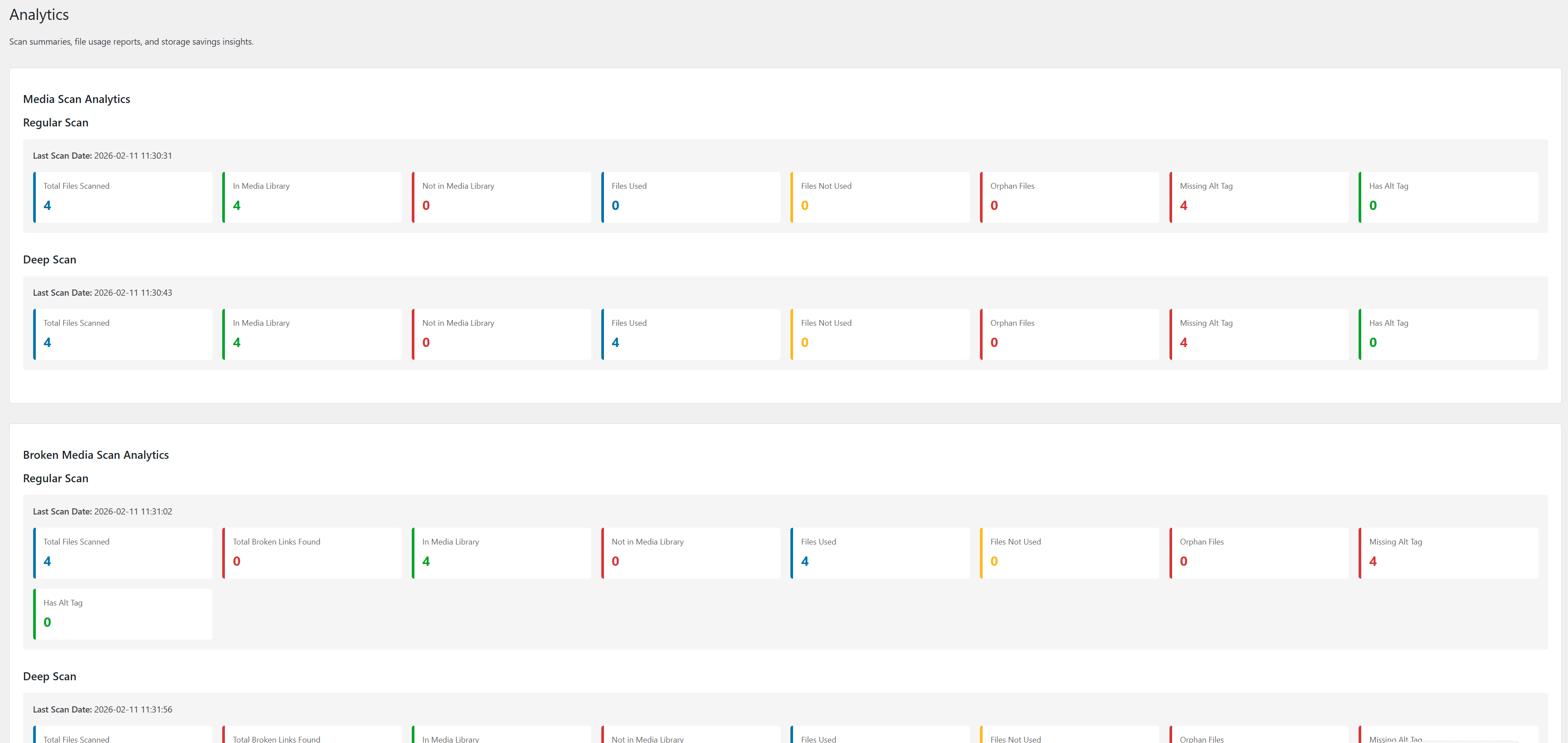Click the Regular Scan heading under Broken Media Scan Analytics
This screenshot has width=1568, height=743.
(55, 479)
